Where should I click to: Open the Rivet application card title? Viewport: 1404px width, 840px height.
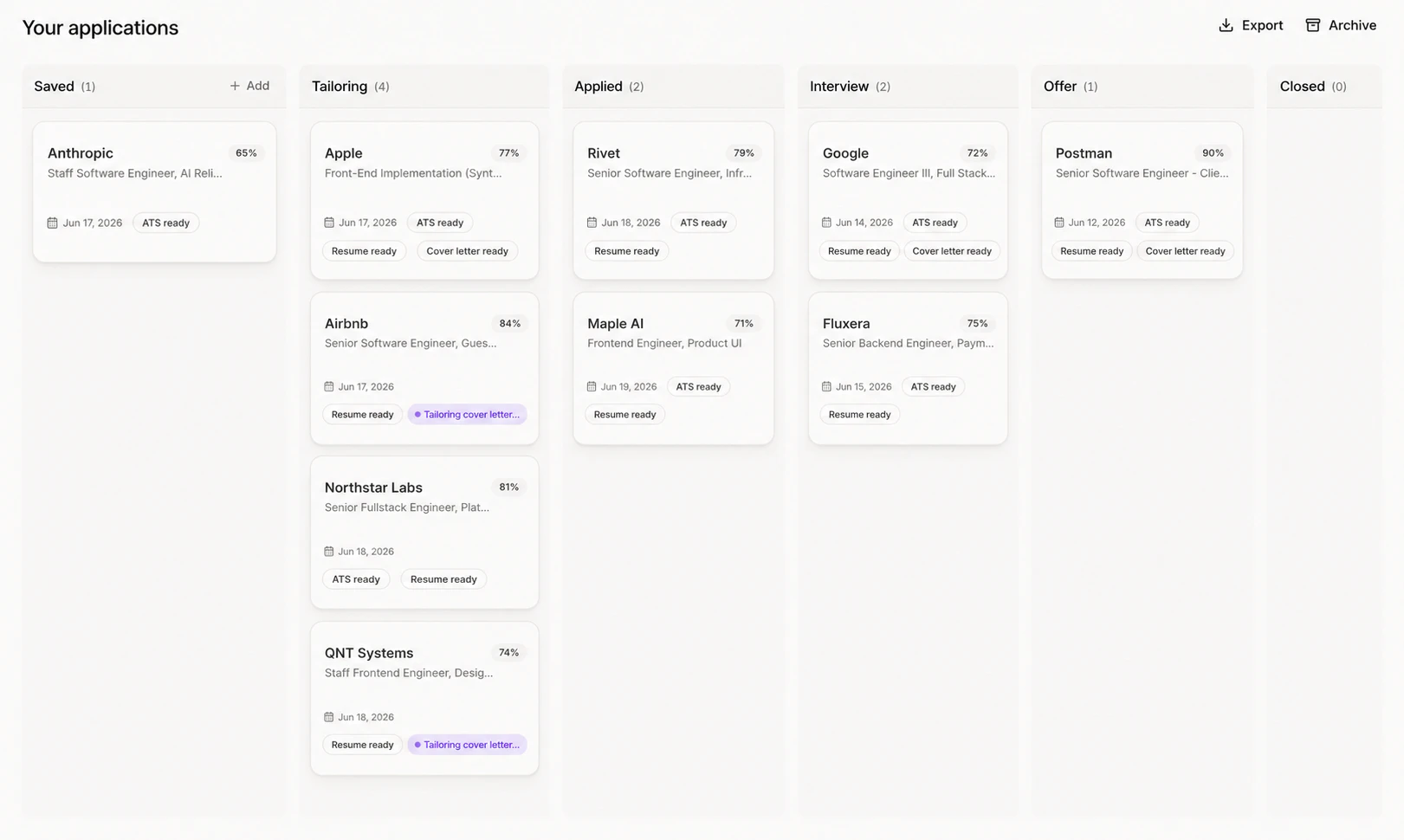pyautogui.click(x=604, y=153)
